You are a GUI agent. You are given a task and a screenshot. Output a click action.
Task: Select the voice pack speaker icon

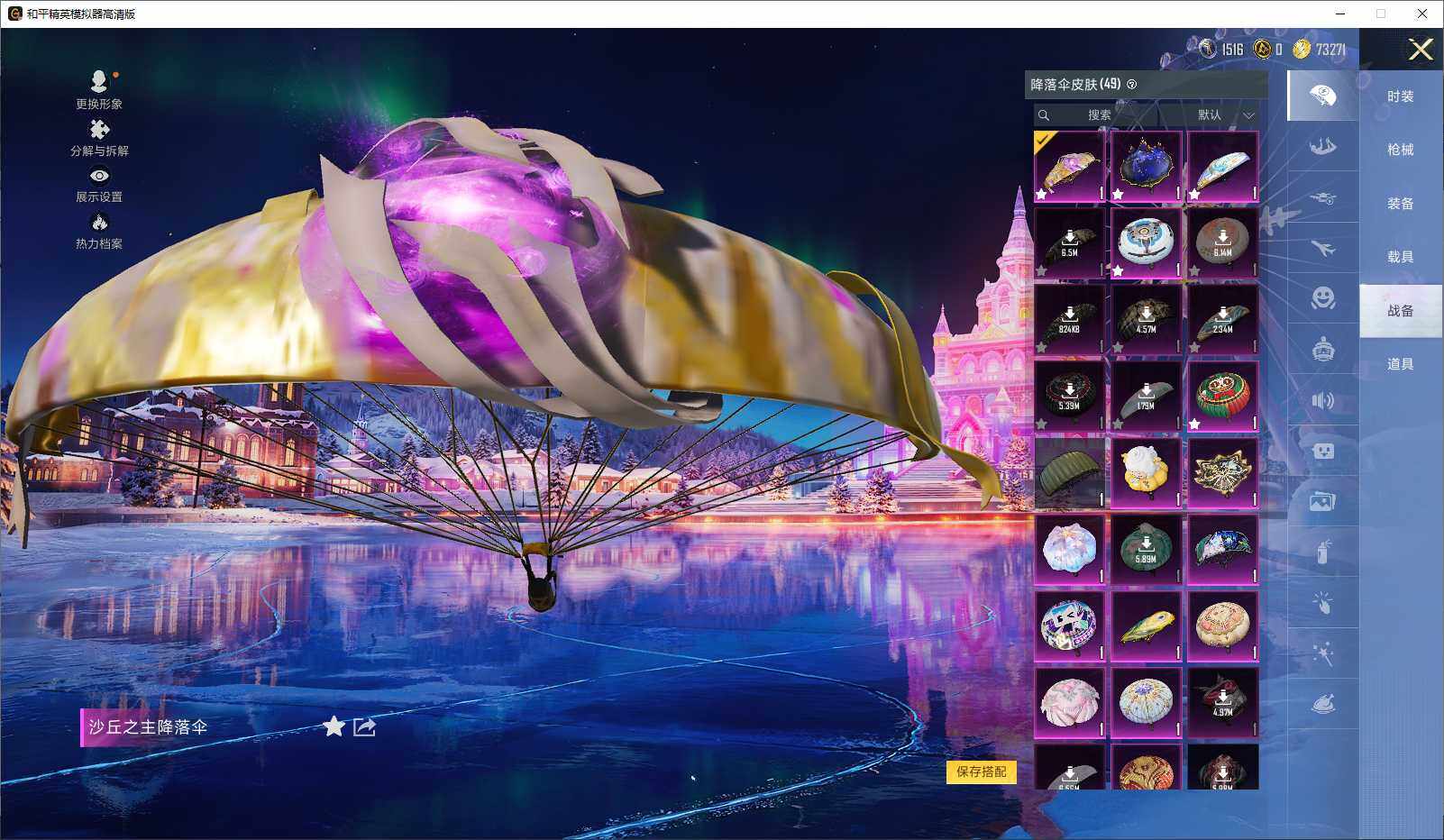tap(1323, 402)
